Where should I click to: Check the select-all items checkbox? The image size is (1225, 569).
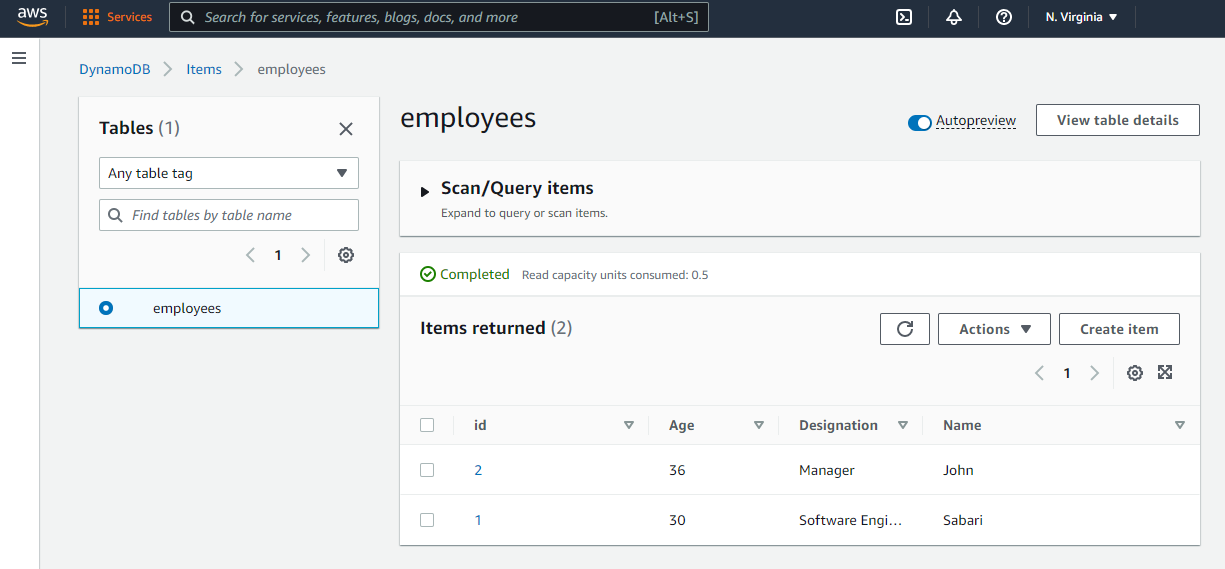pos(427,425)
